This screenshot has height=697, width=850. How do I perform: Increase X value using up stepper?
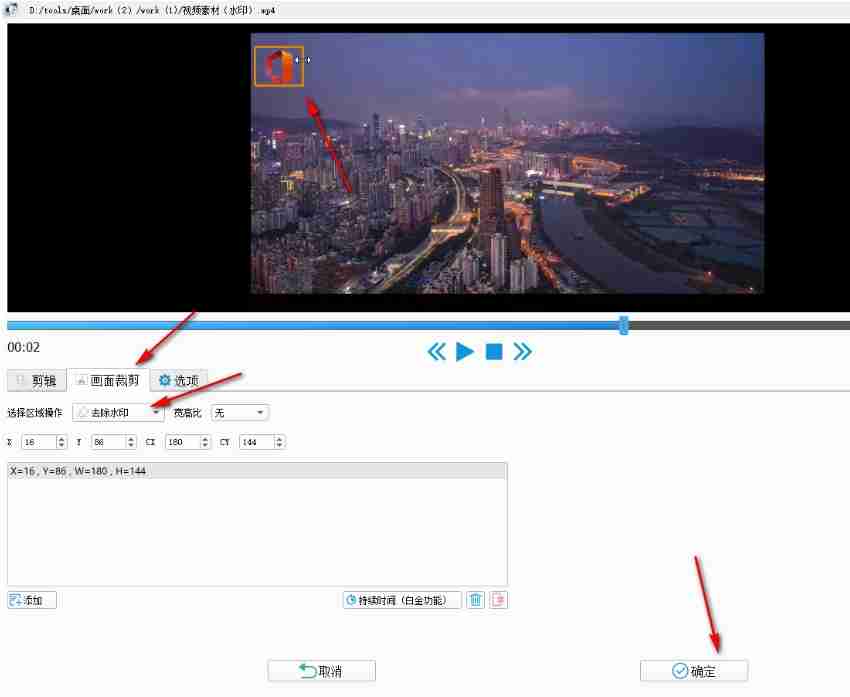(60, 438)
